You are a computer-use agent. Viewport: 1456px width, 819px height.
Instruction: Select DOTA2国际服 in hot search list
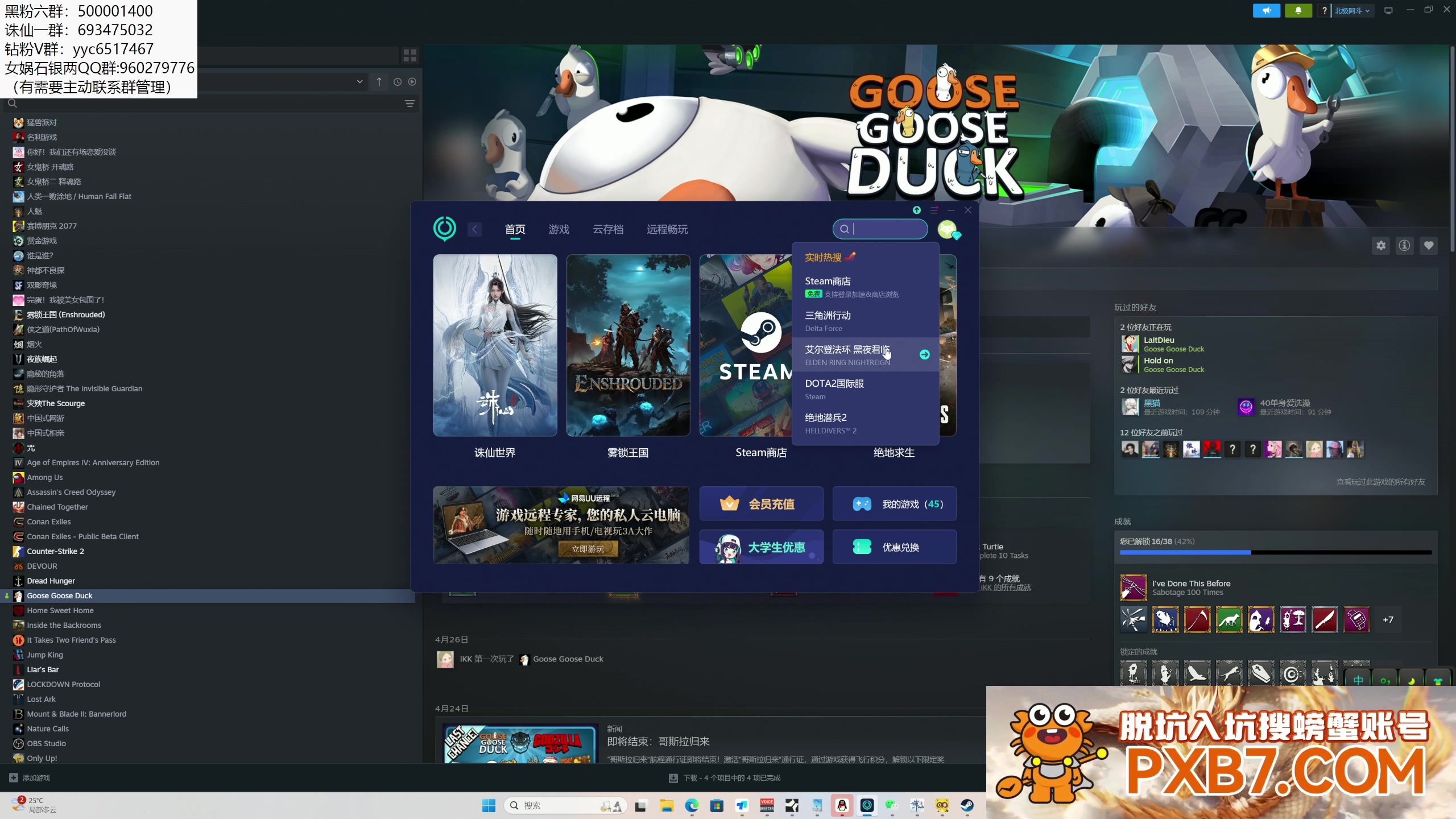(865, 389)
